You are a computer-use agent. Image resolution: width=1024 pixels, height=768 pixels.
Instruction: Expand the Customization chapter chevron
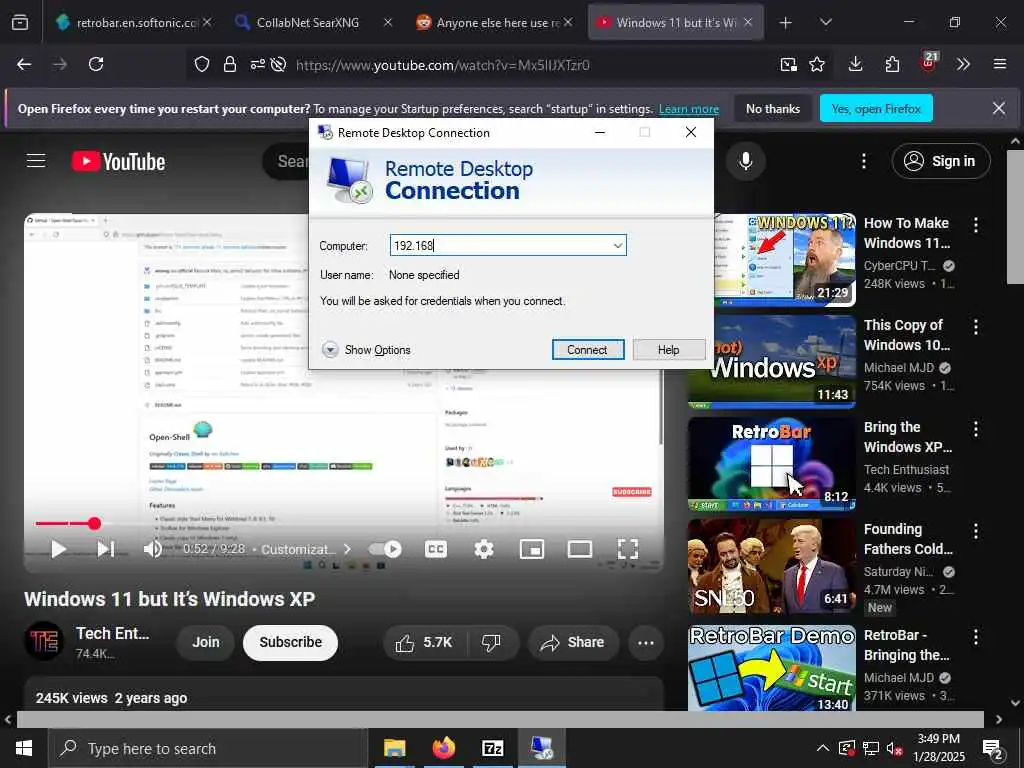(347, 549)
